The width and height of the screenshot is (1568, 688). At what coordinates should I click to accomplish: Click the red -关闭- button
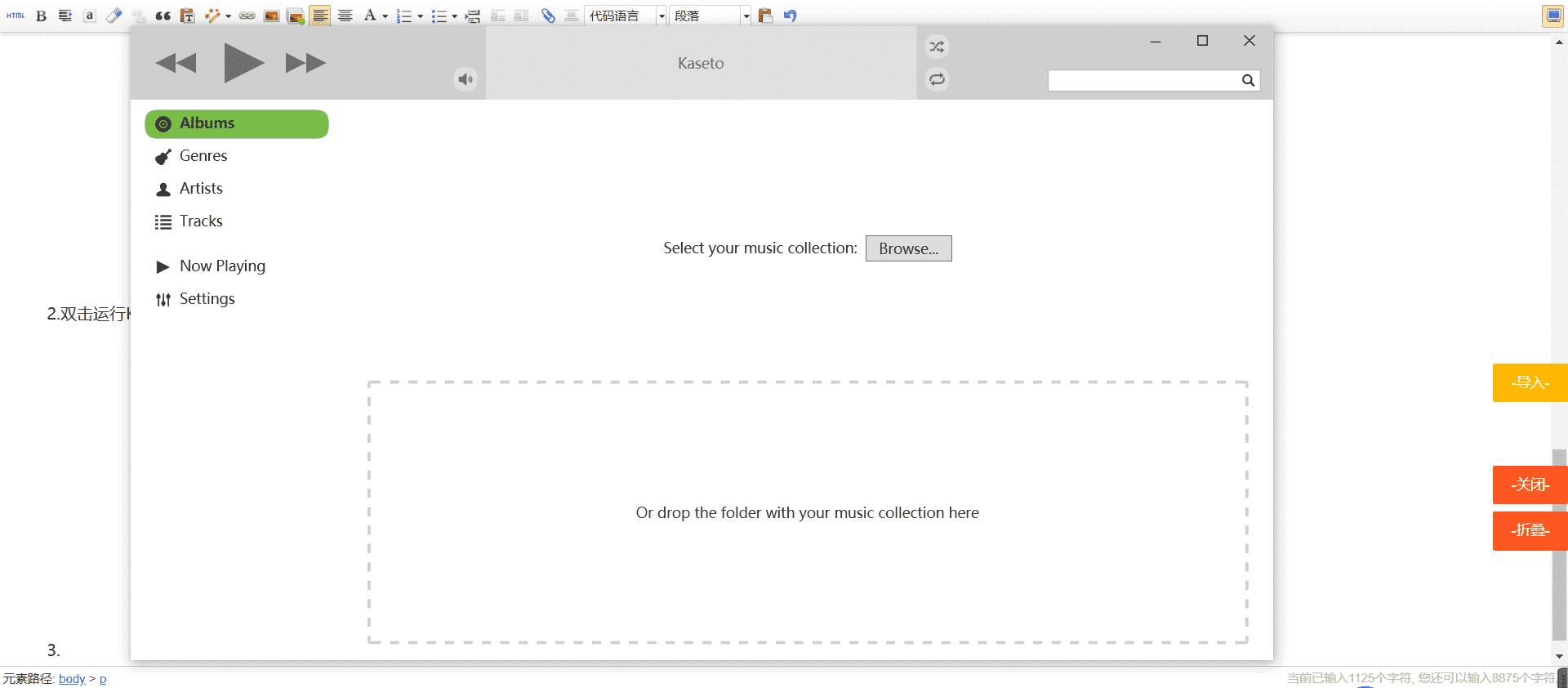click(1530, 485)
